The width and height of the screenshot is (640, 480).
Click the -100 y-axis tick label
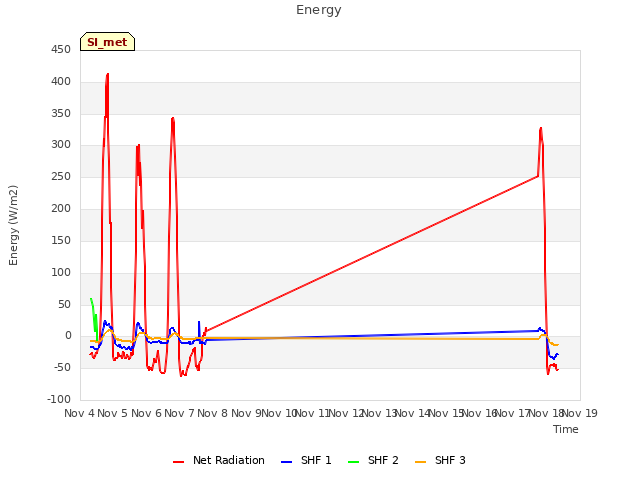coord(59,399)
